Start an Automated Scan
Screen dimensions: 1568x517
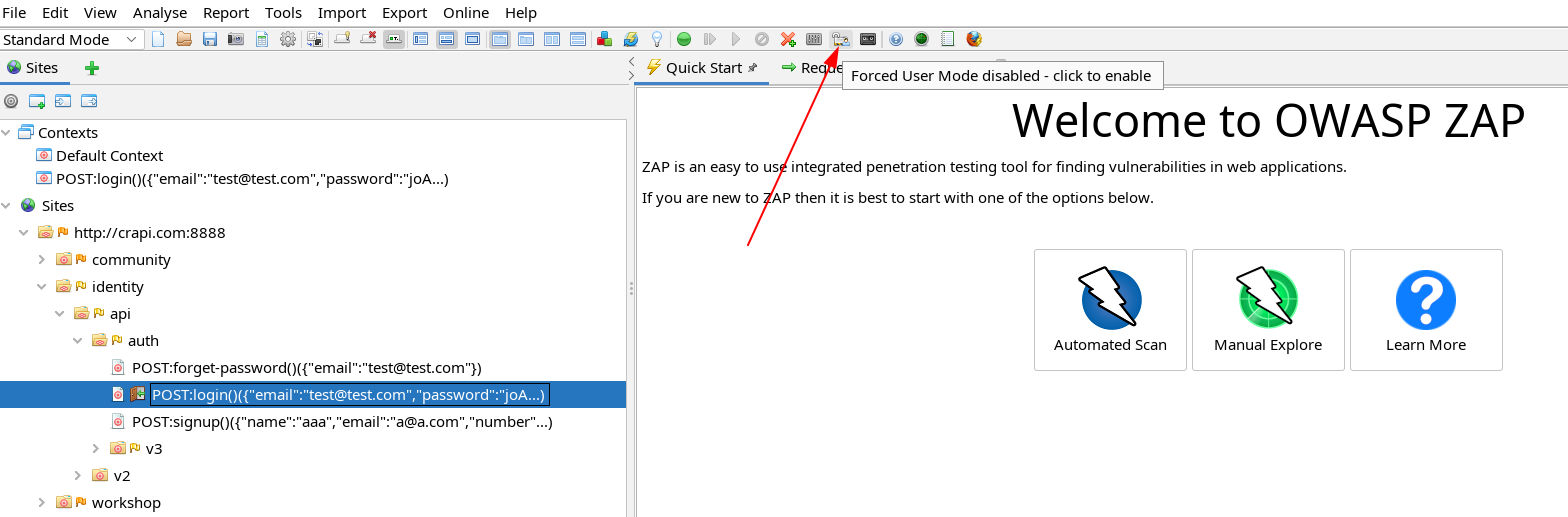click(1110, 310)
